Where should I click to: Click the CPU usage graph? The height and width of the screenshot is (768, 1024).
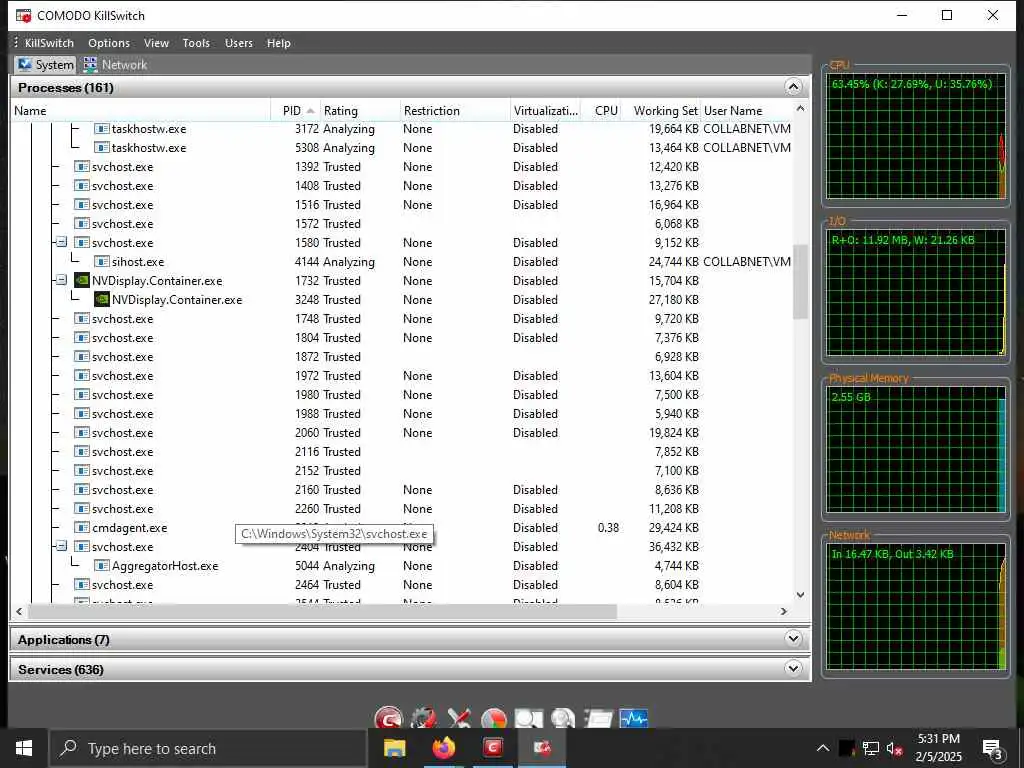(x=915, y=137)
